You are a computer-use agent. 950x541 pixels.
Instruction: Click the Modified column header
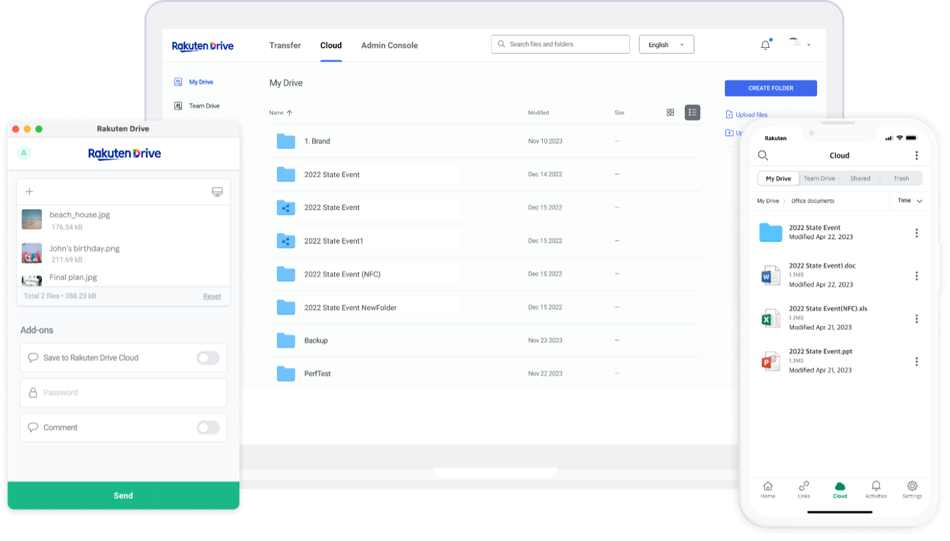pyautogui.click(x=538, y=113)
